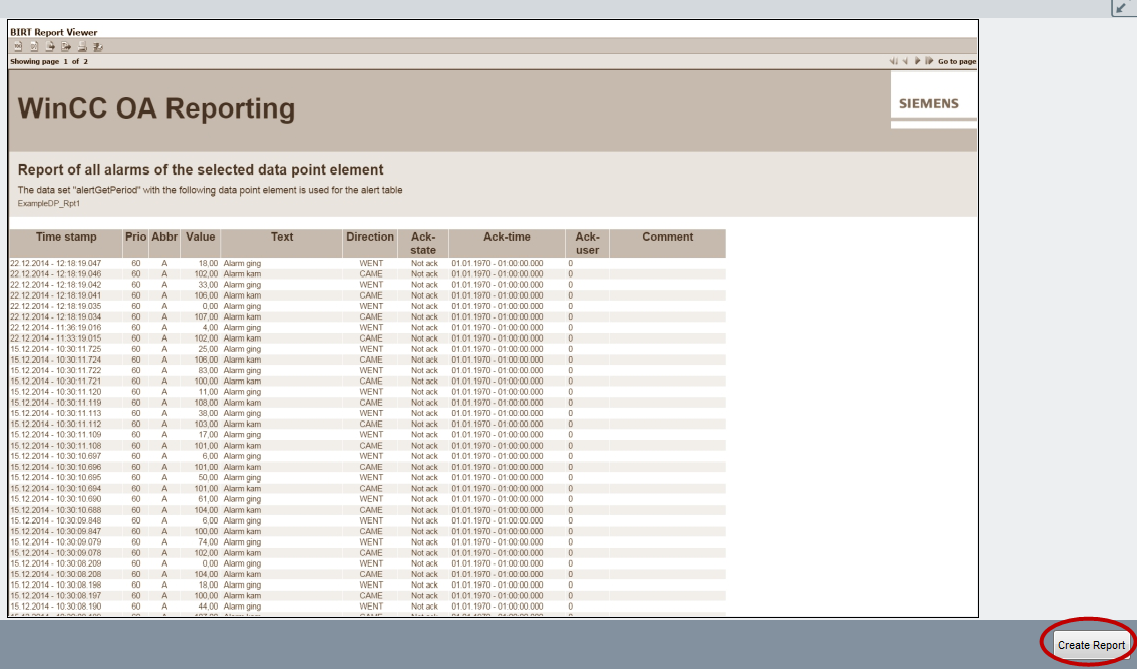Select timestamp 15.12.2014 - 10:30:11.120
This screenshot has width=1137, height=669.
point(56,392)
